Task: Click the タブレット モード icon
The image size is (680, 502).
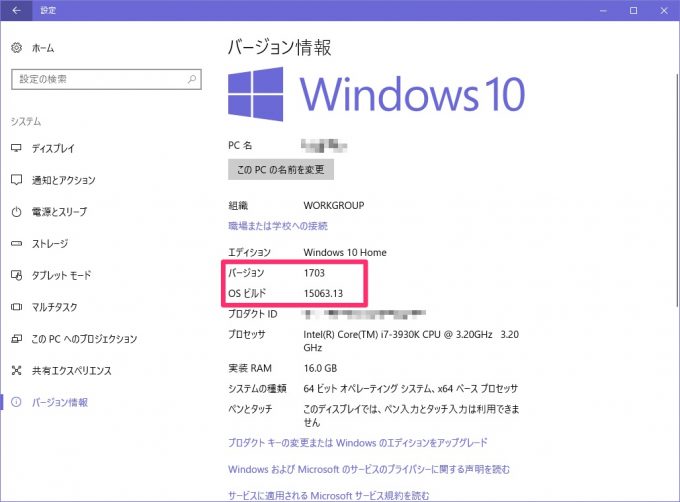Action: pos(16,275)
